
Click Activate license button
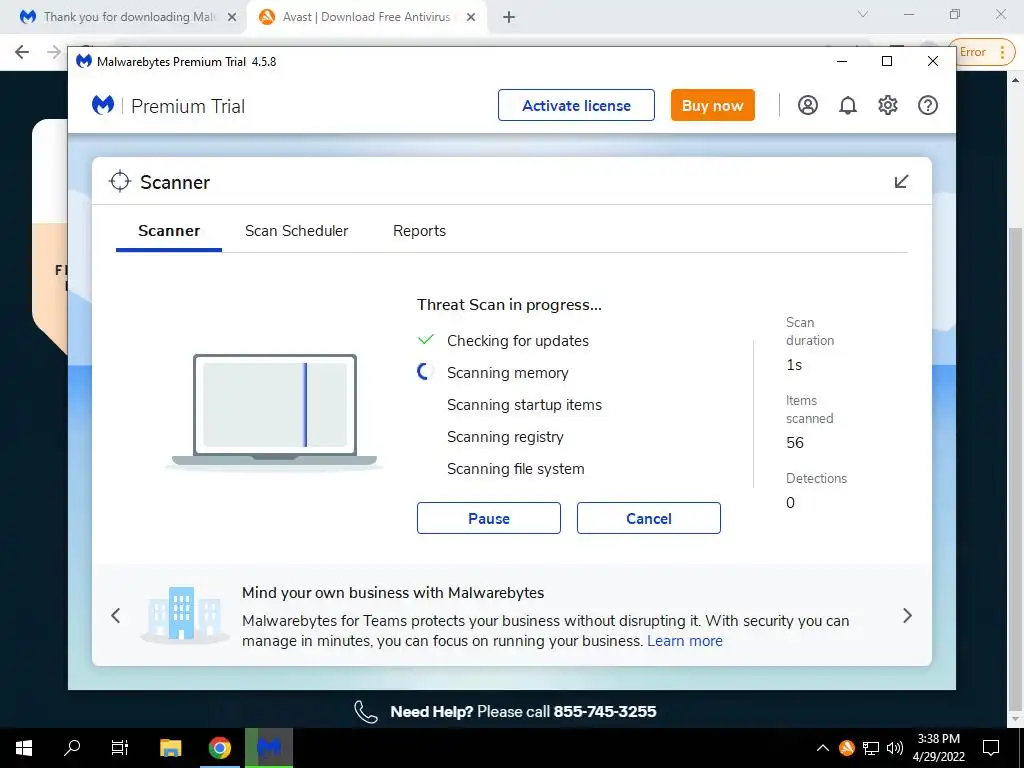click(x=576, y=105)
